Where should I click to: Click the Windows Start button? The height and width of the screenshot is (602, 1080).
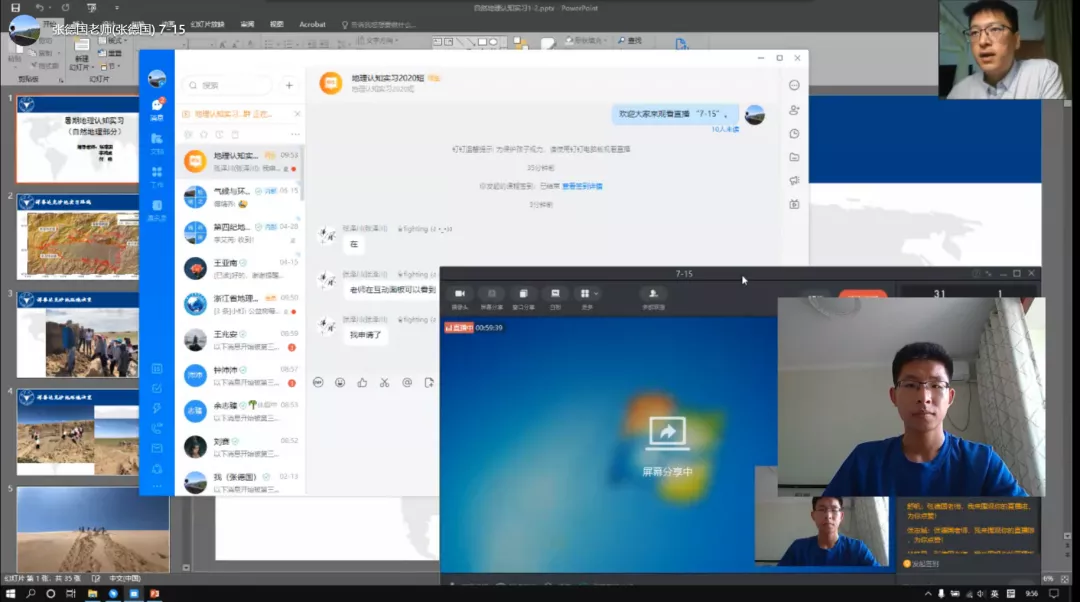click(11, 593)
